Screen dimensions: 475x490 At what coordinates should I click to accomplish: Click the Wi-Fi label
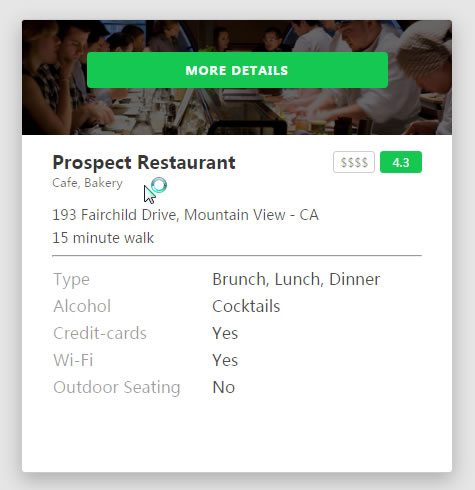tap(73, 360)
